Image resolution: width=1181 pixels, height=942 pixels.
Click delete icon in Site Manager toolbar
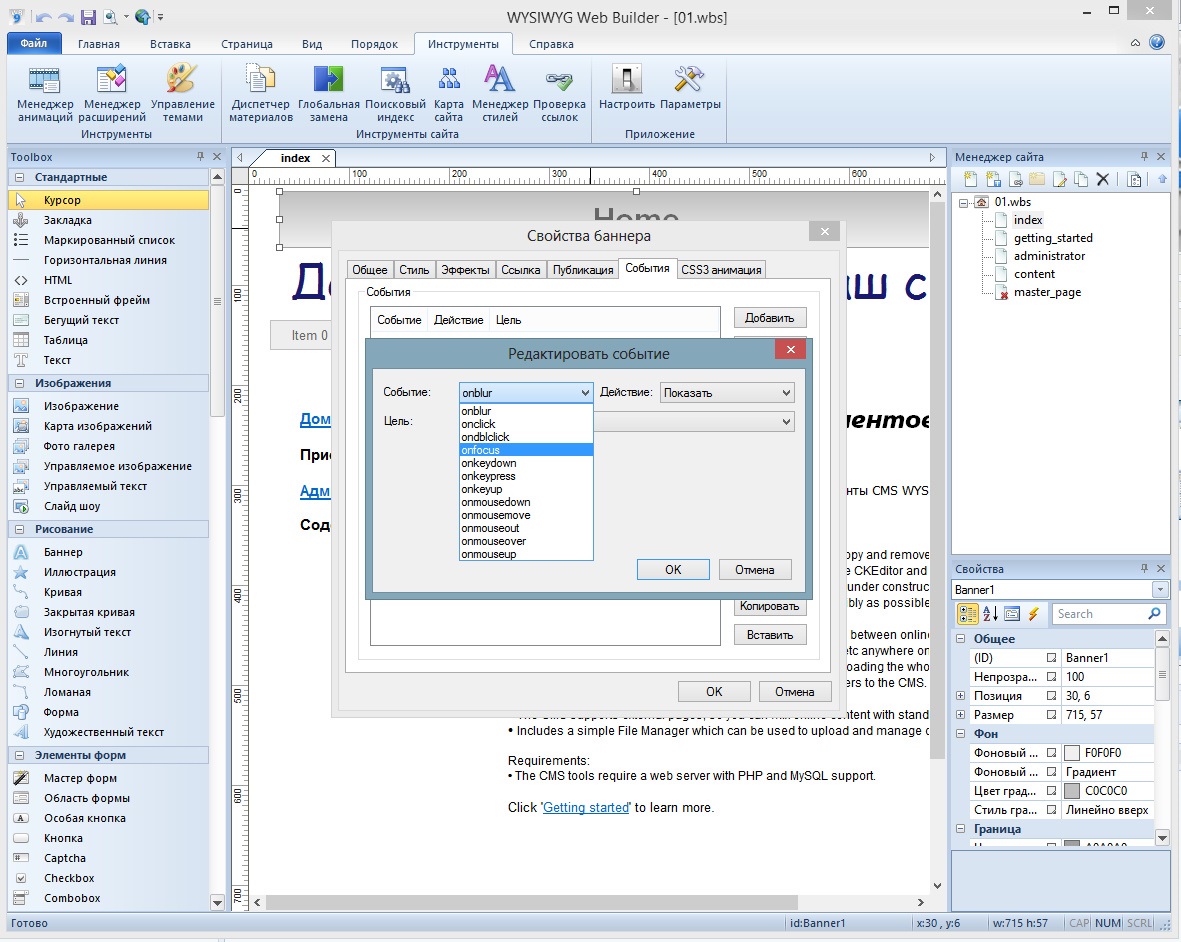click(1103, 179)
